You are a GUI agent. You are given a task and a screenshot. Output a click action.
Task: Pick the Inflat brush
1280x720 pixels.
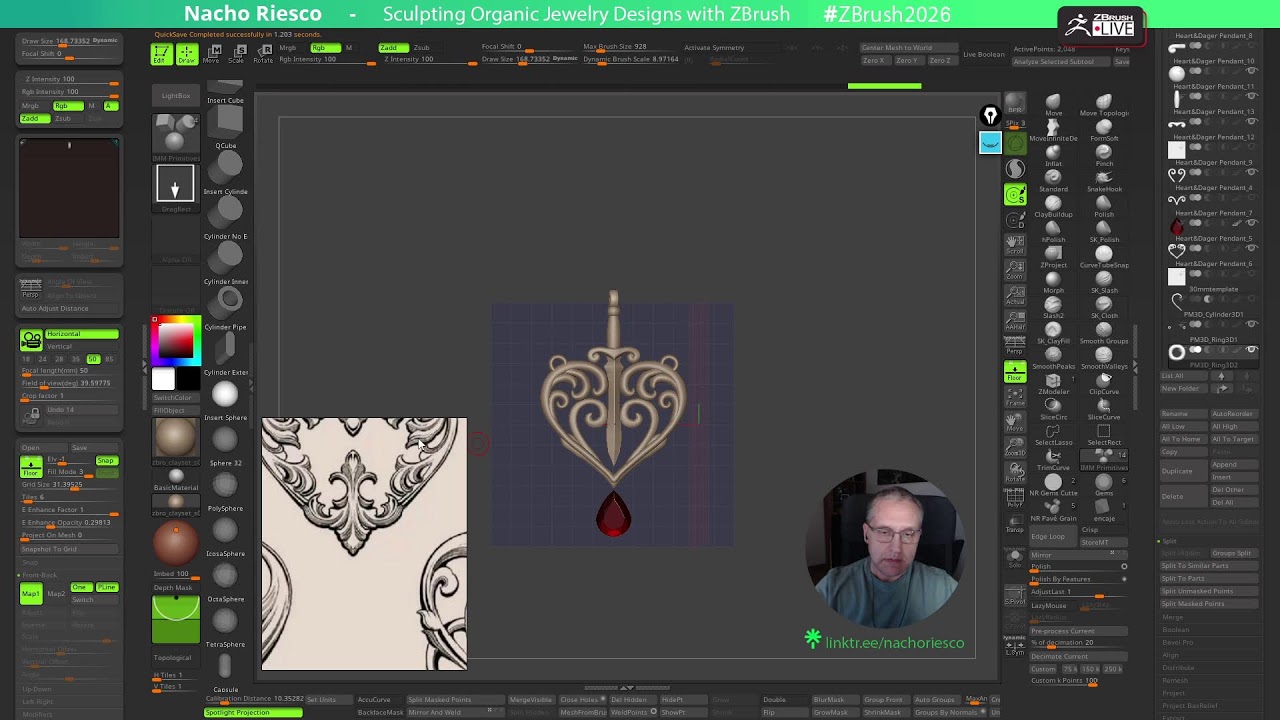tap(1053, 155)
